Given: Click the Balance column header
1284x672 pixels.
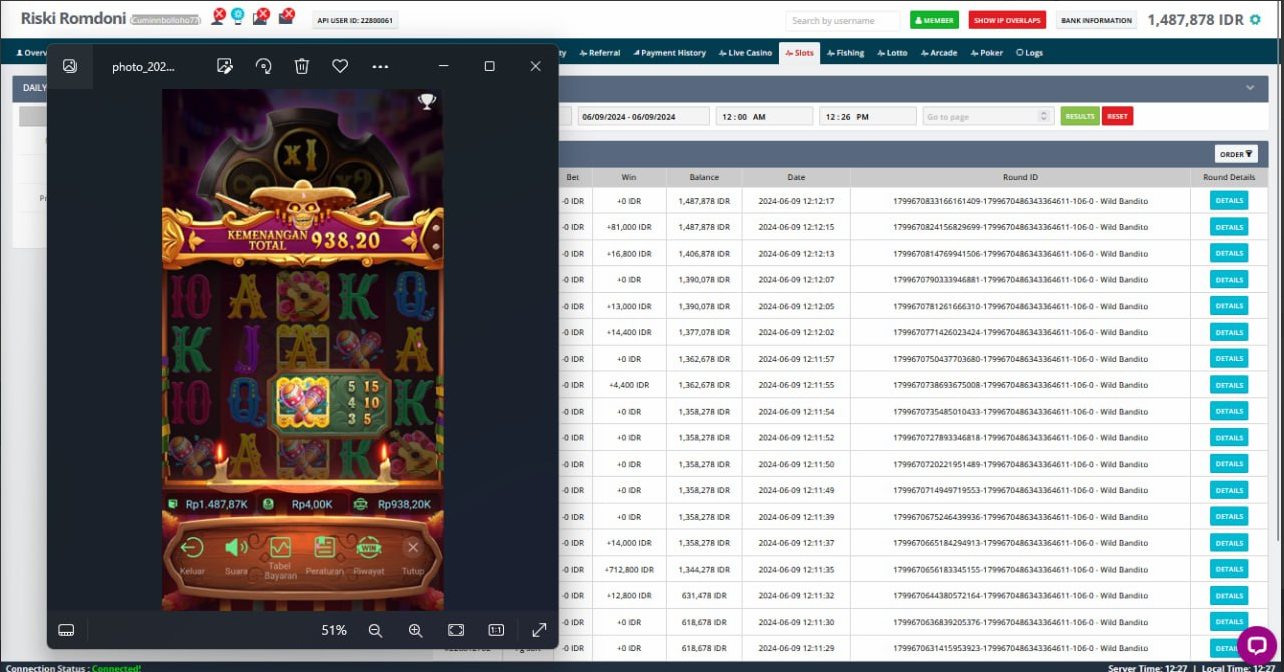Looking at the screenshot, I should [704, 177].
